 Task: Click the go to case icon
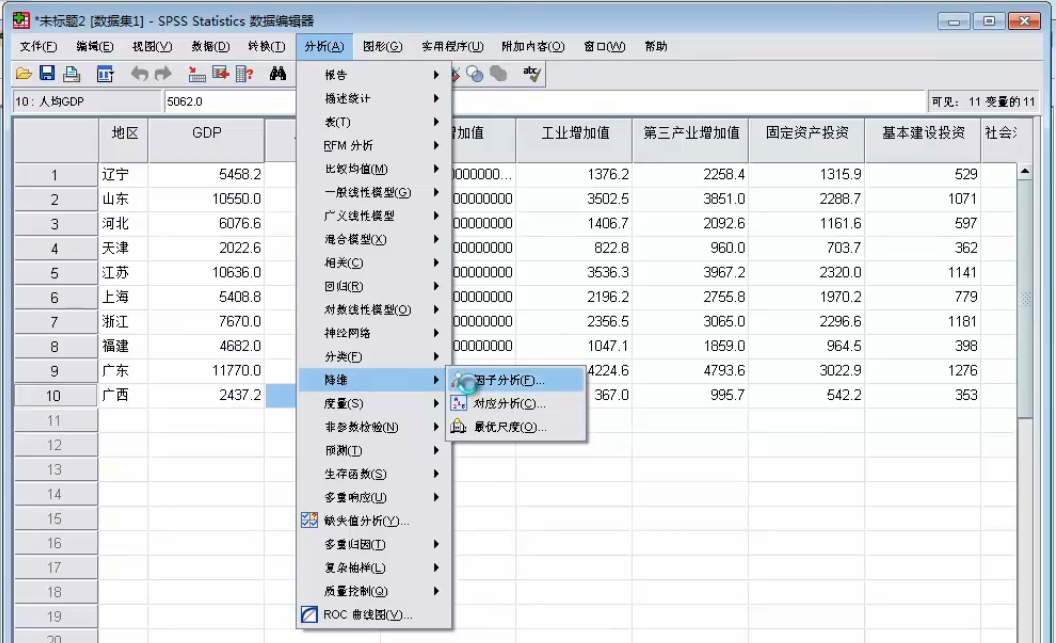coord(197,73)
